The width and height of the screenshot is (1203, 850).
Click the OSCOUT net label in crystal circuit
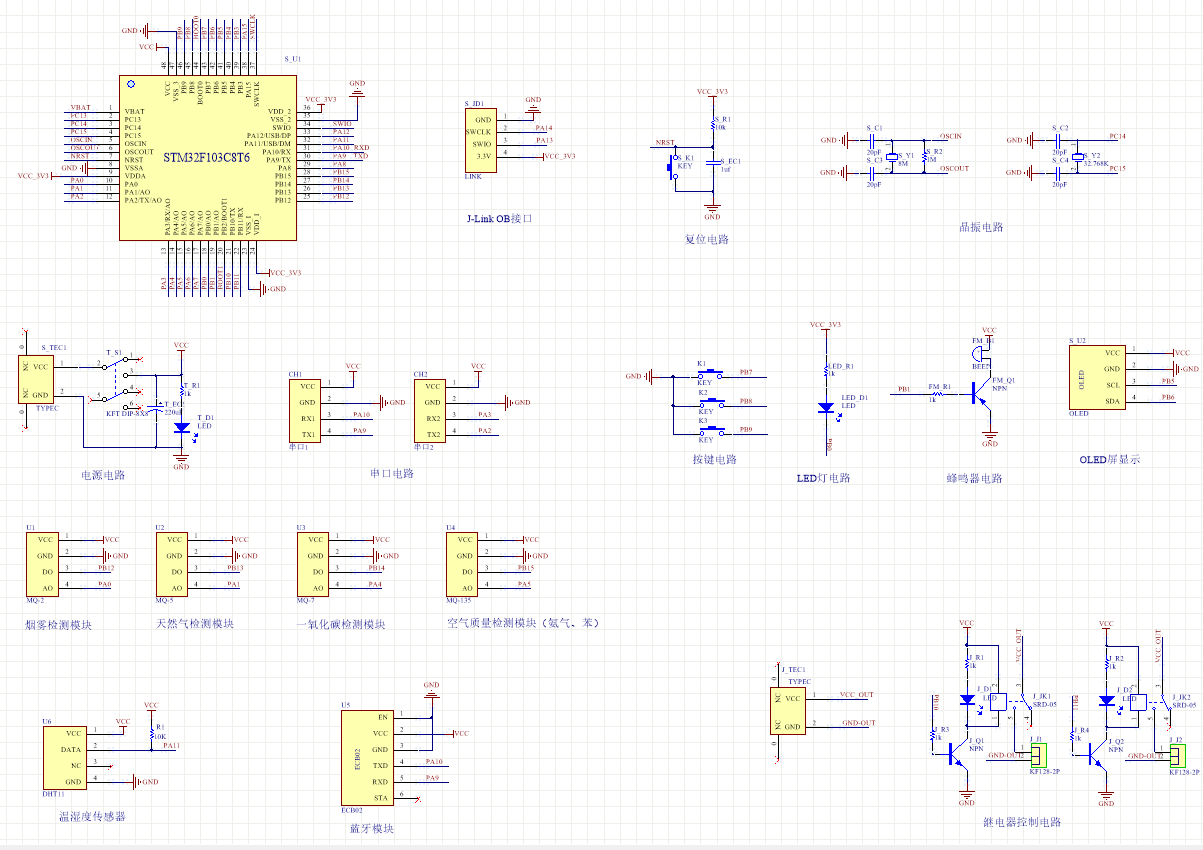point(955,168)
